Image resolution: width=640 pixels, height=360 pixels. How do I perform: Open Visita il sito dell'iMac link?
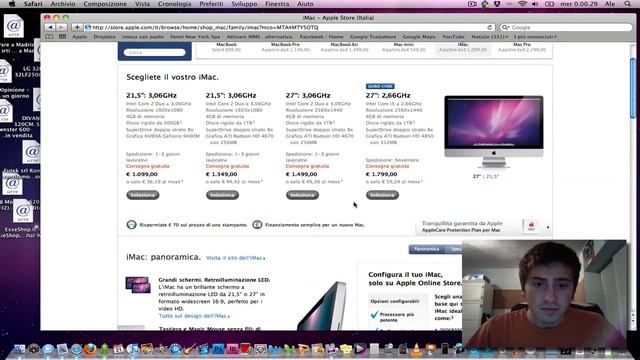(x=236, y=258)
